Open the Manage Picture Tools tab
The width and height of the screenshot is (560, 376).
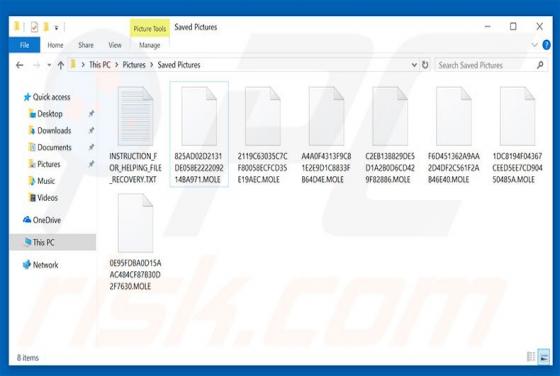149,45
